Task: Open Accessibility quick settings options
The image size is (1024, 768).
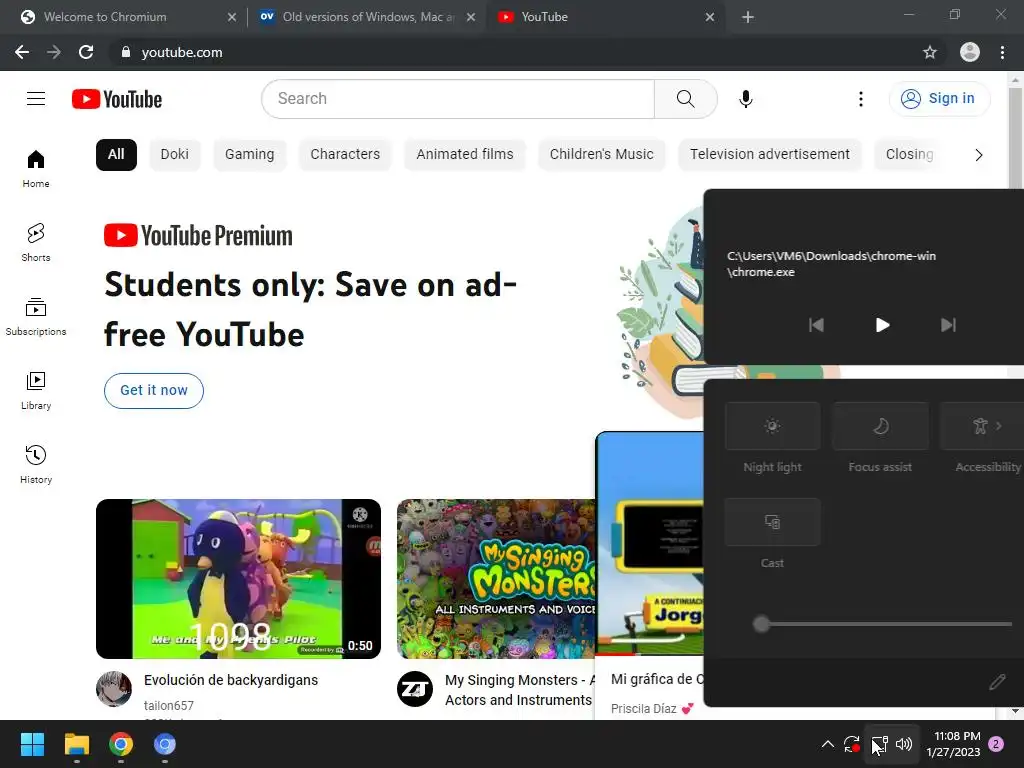Action: [982, 426]
